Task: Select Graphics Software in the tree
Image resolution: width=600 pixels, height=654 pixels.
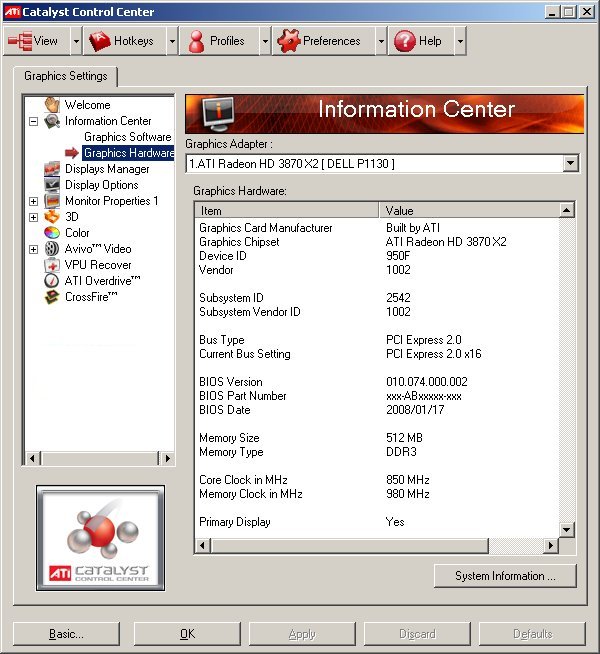Action: click(128, 137)
